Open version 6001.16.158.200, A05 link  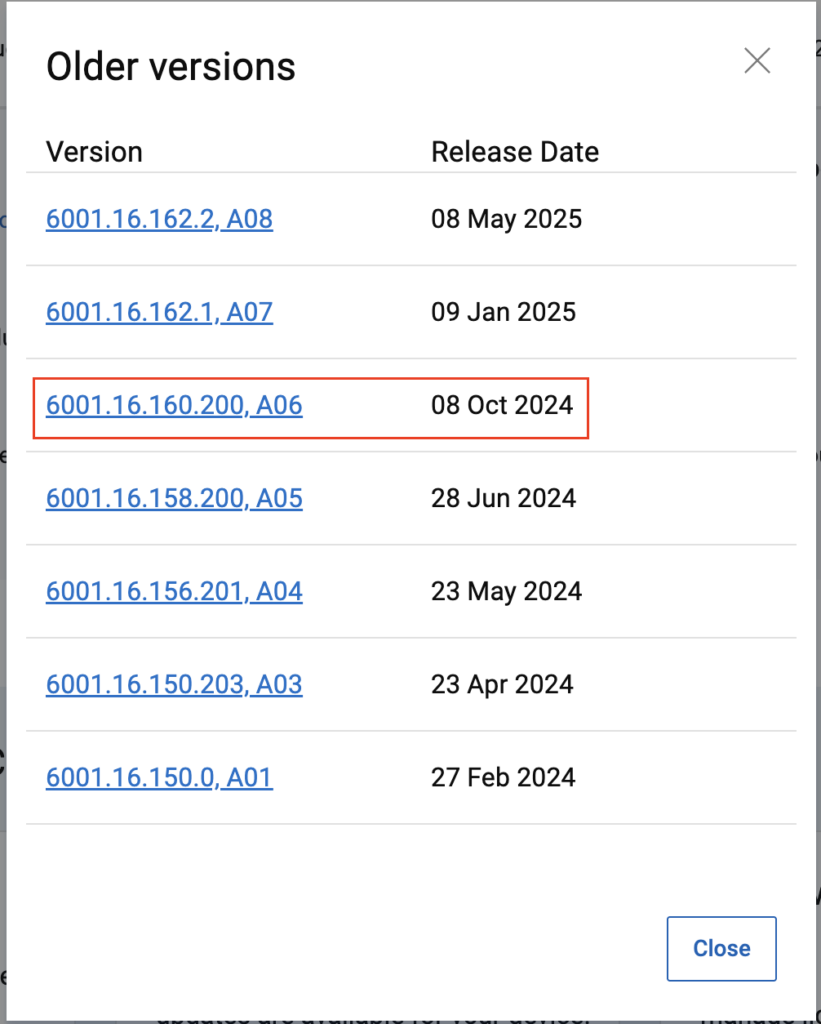pos(174,498)
